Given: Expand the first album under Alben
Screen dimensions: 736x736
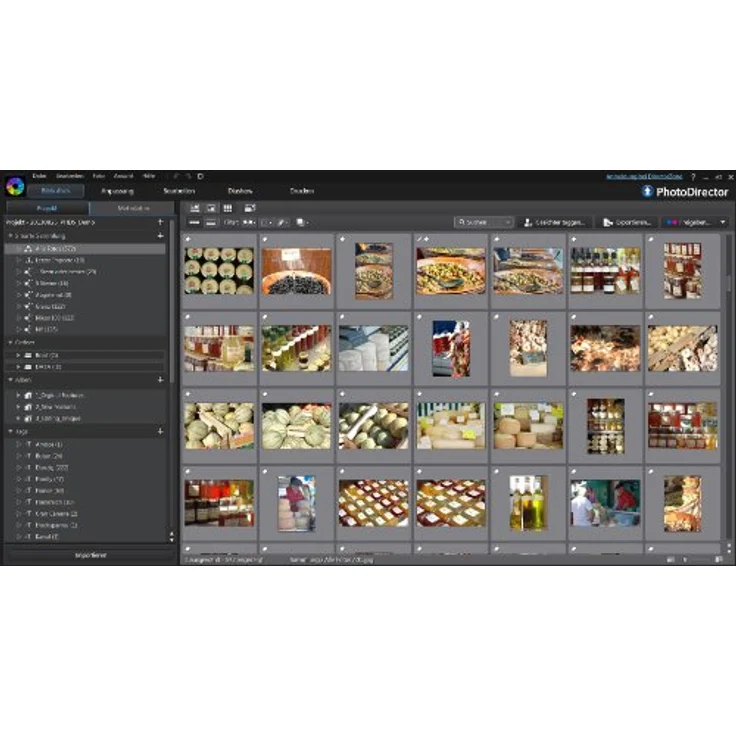Looking at the screenshot, I should point(18,395).
